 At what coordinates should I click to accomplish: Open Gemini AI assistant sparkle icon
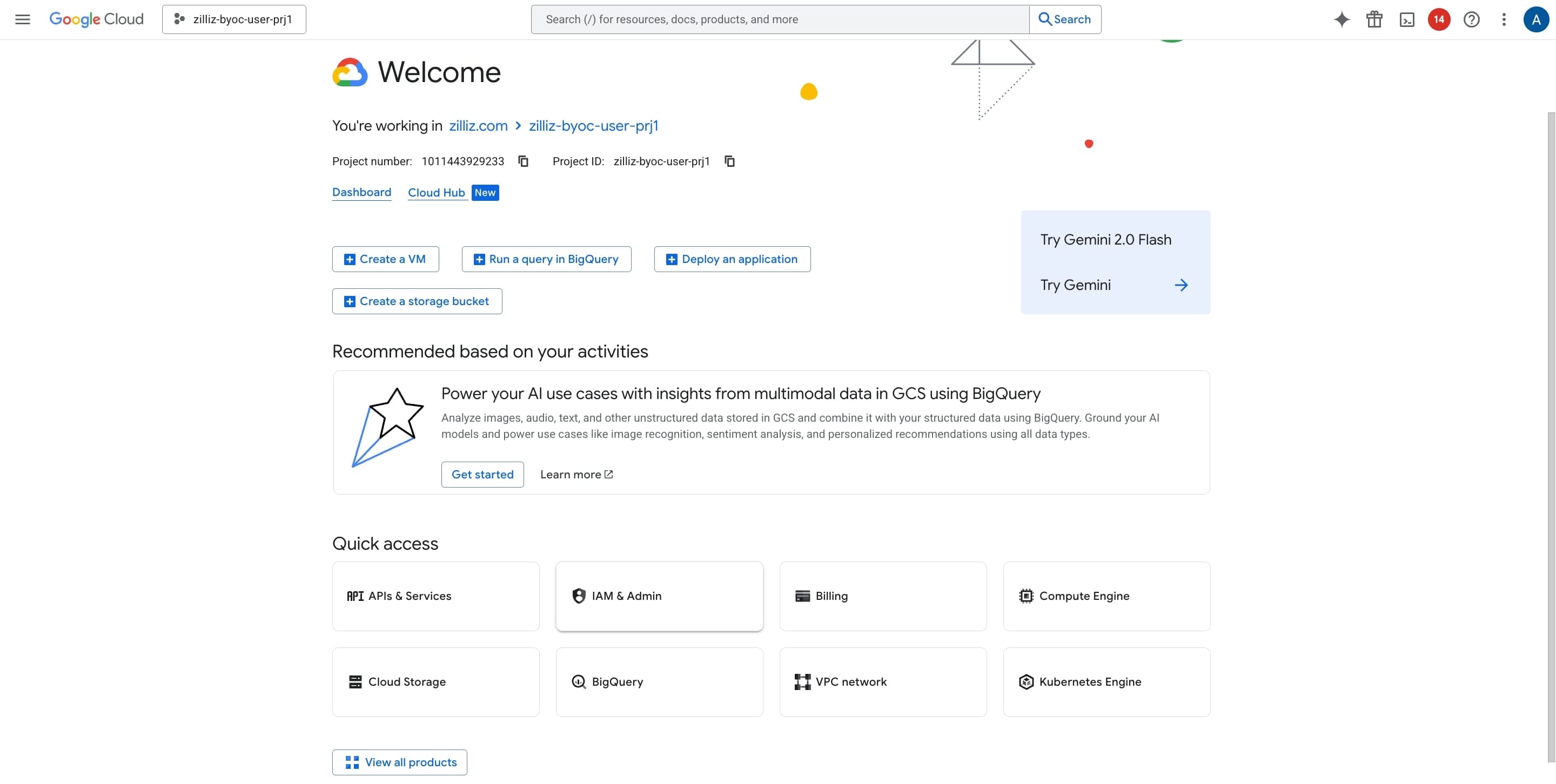pyautogui.click(x=1342, y=19)
